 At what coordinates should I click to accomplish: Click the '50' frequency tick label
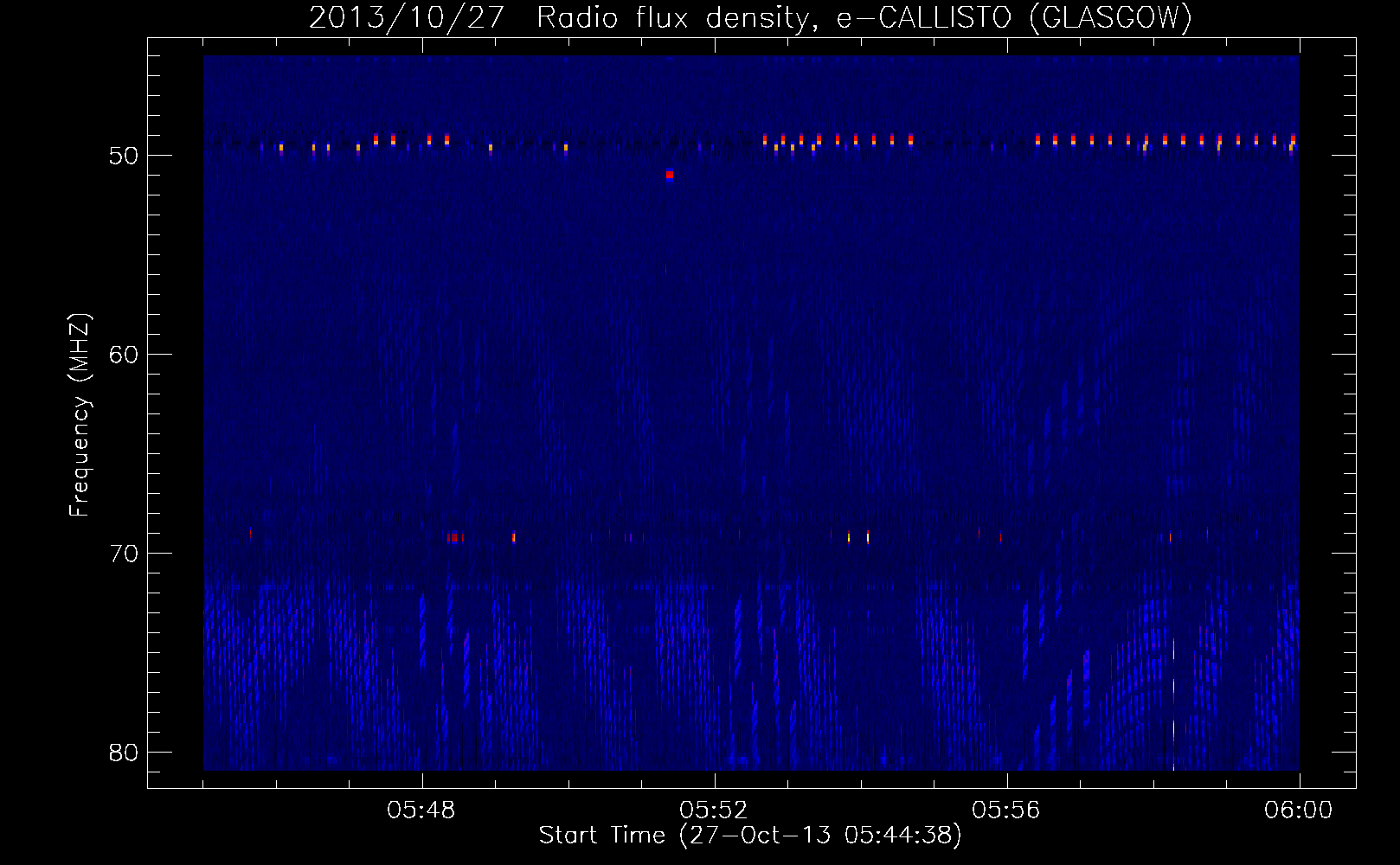tap(125, 156)
